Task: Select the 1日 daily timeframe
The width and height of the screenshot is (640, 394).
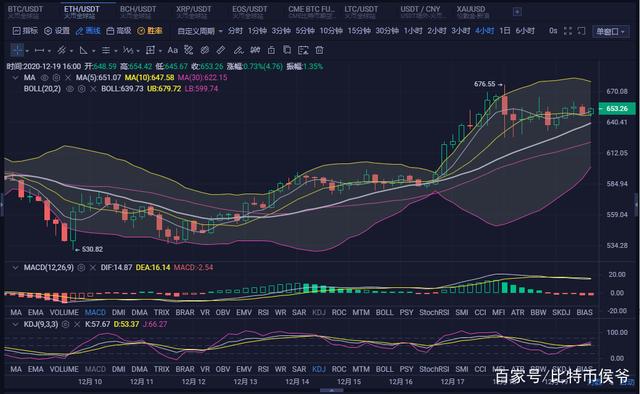Action: [504, 31]
